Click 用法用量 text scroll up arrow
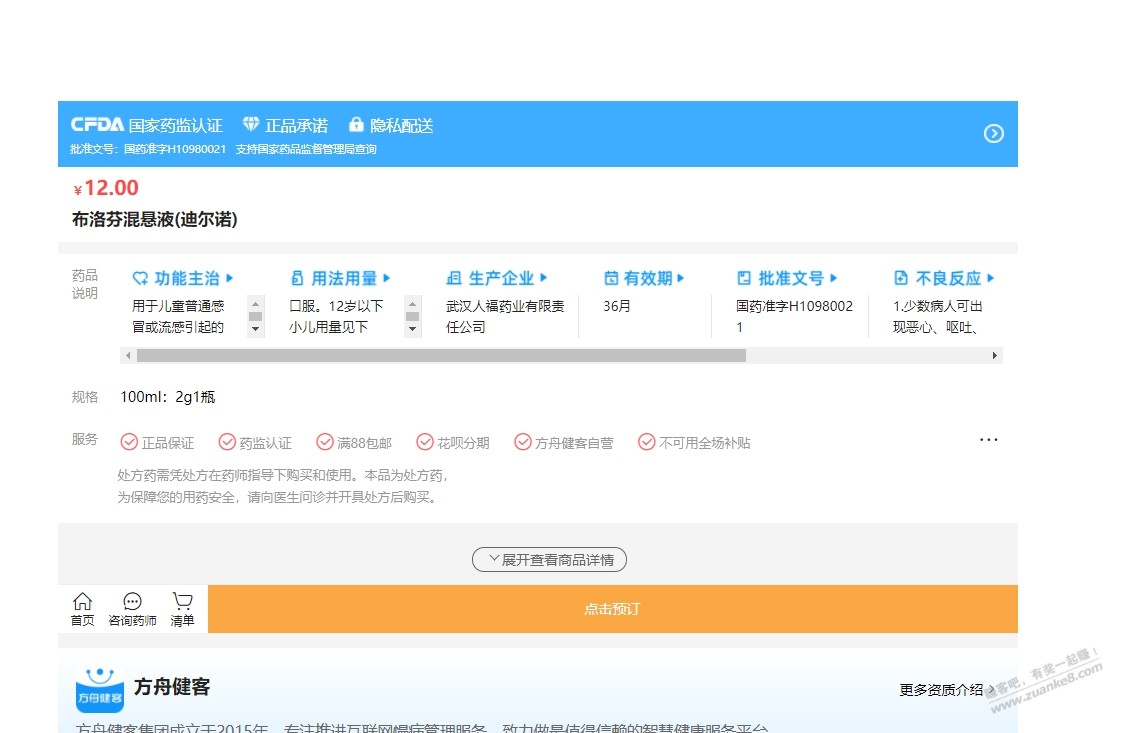 pyautogui.click(x=413, y=304)
